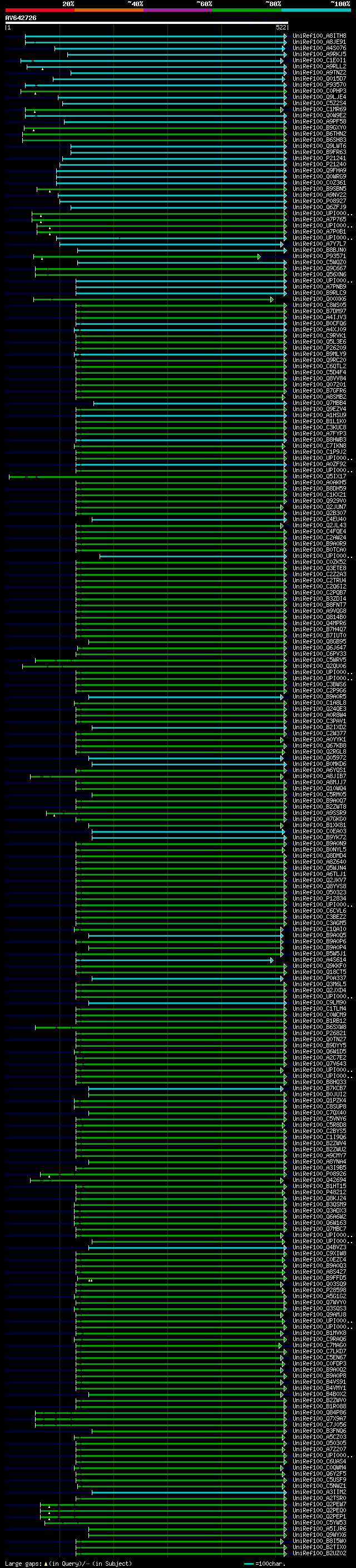The width and height of the screenshot is (356, 1568).
Task: Select hit label UniRef100_A3IIM2
Action: point(319,1492)
